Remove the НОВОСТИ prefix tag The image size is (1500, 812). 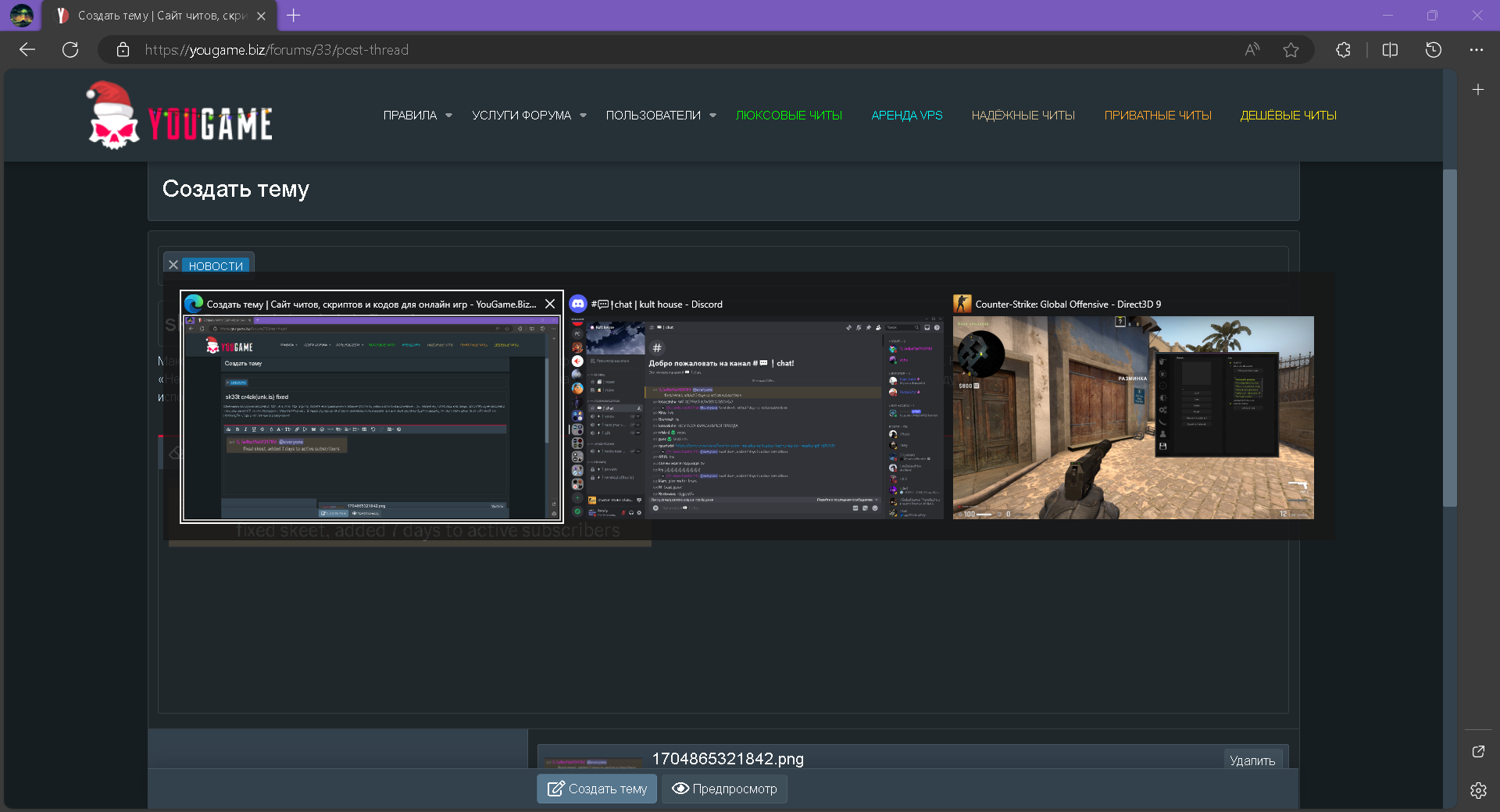(x=173, y=265)
